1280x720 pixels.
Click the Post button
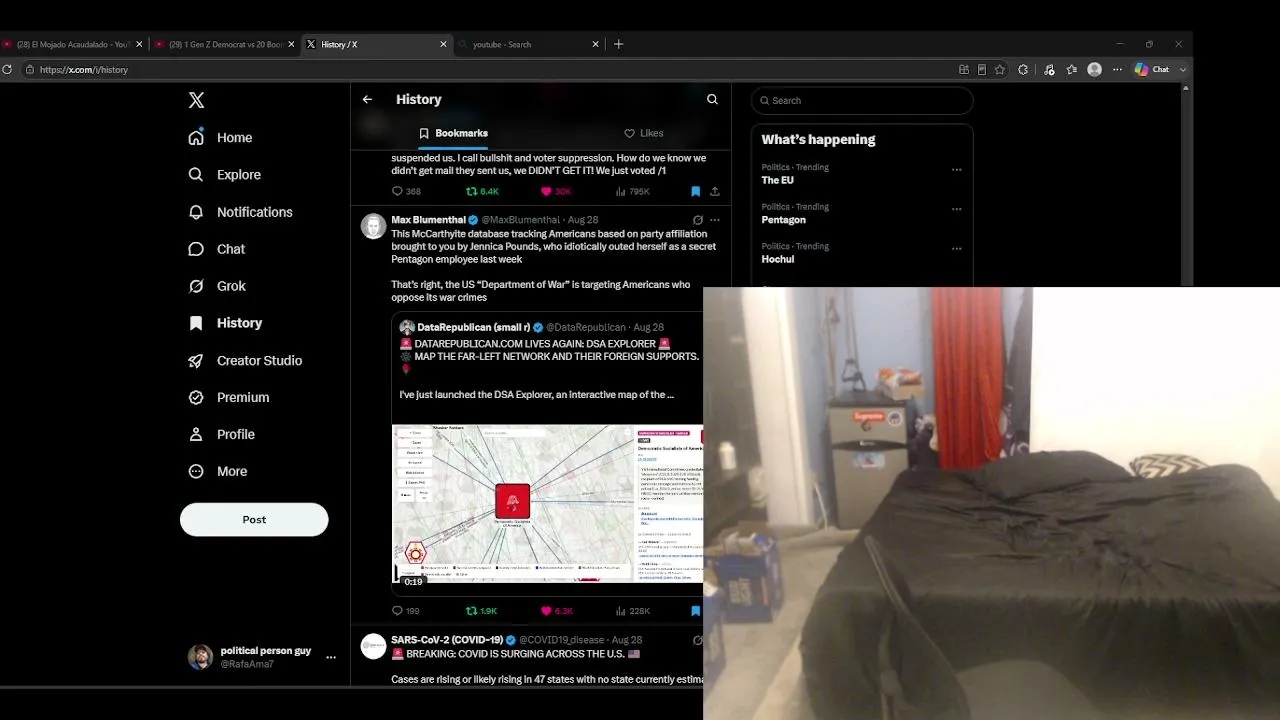coord(254,520)
